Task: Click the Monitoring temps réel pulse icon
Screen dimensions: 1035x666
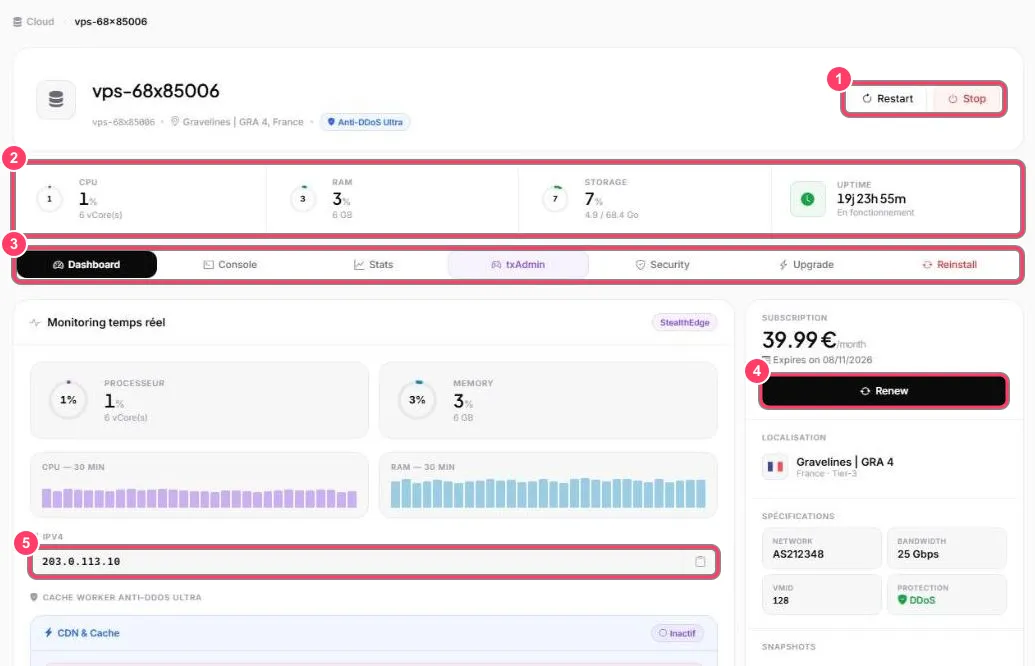Action: (35, 323)
